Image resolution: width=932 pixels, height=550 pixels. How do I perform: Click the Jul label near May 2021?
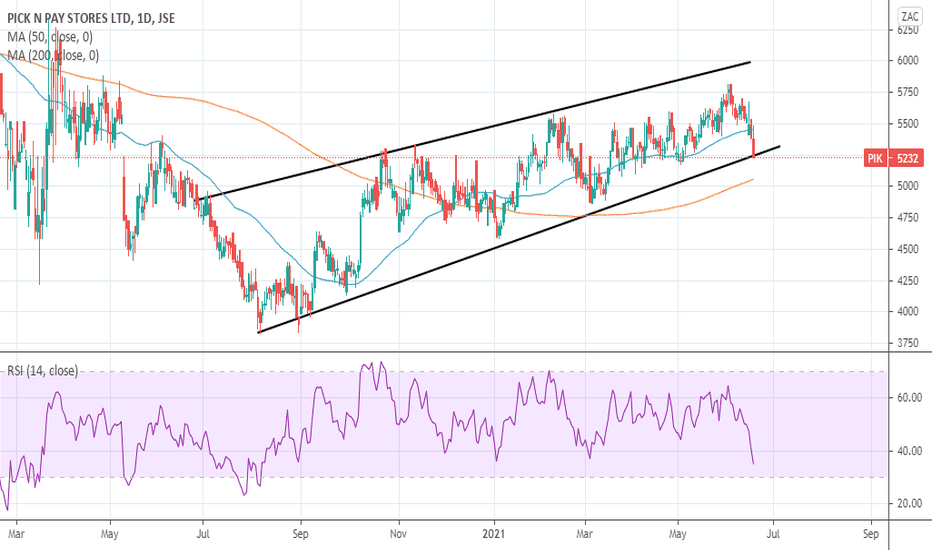[773, 534]
